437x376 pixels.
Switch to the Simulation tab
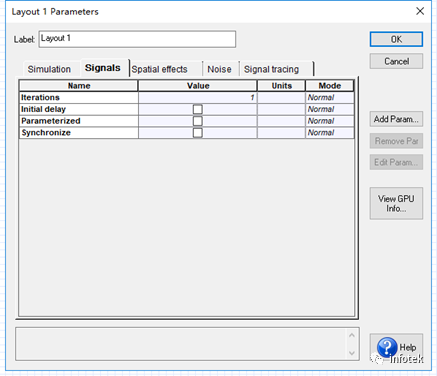point(49,69)
